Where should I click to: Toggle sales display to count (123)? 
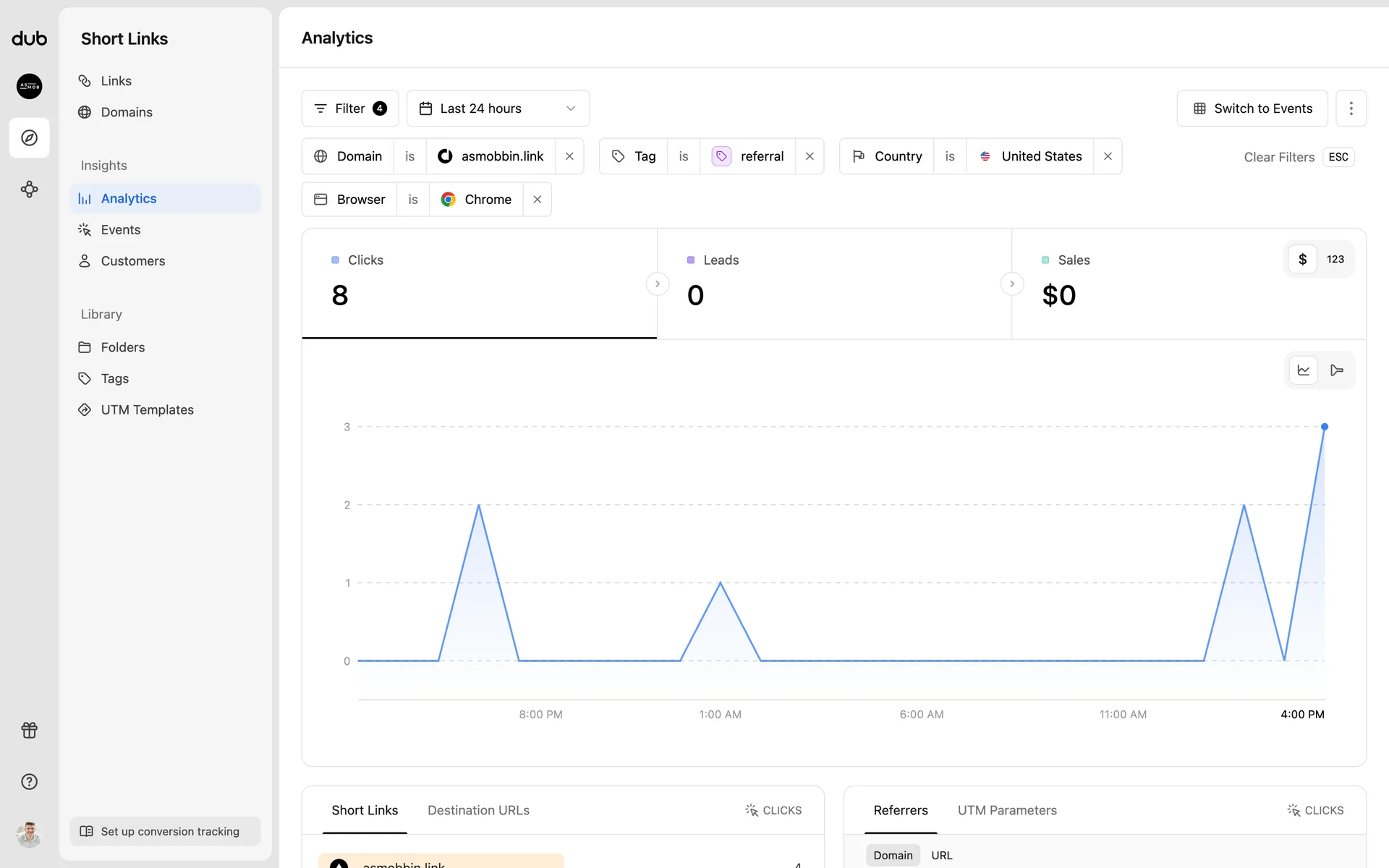pyautogui.click(x=1335, y=259)
